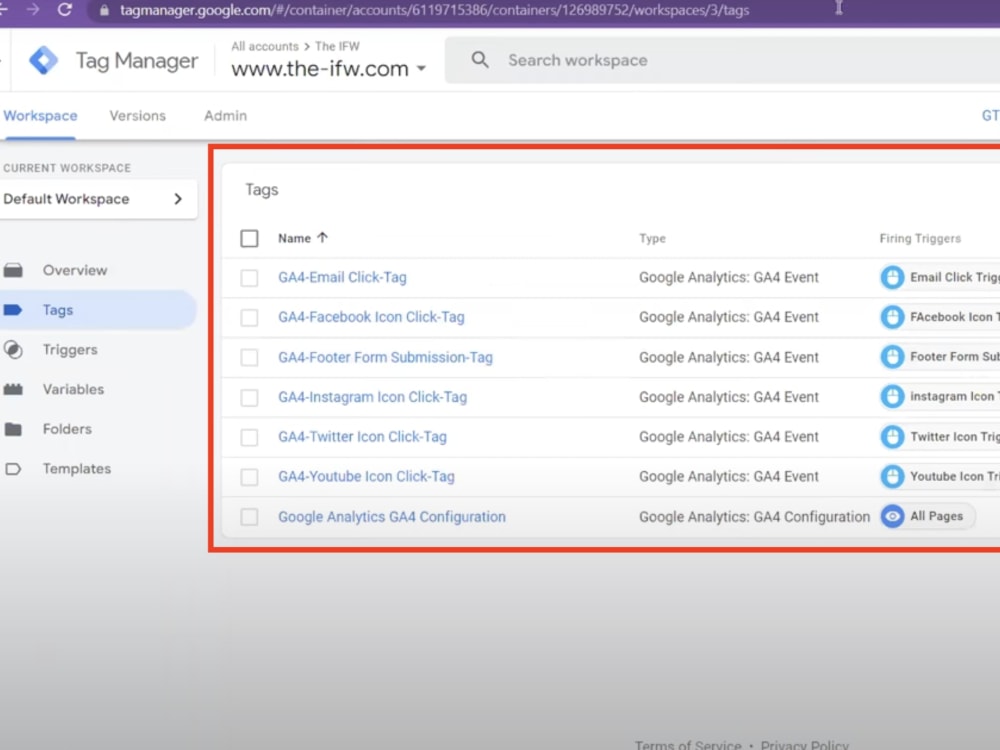Check the checkbox for GA4-Email Click-Tag

click(x=249, y=277)
